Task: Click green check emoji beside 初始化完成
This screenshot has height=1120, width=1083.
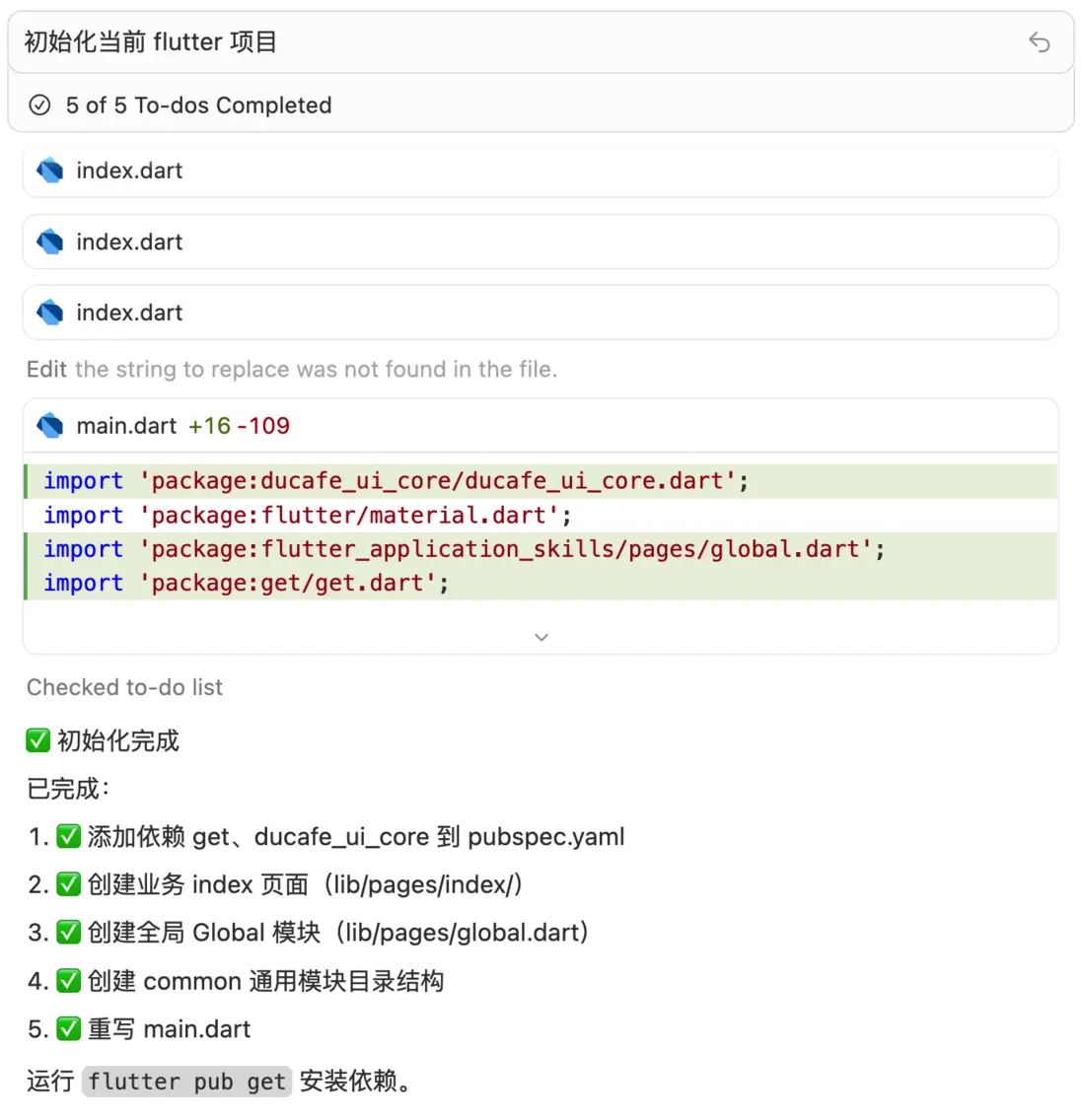Action: pos(37,740)
